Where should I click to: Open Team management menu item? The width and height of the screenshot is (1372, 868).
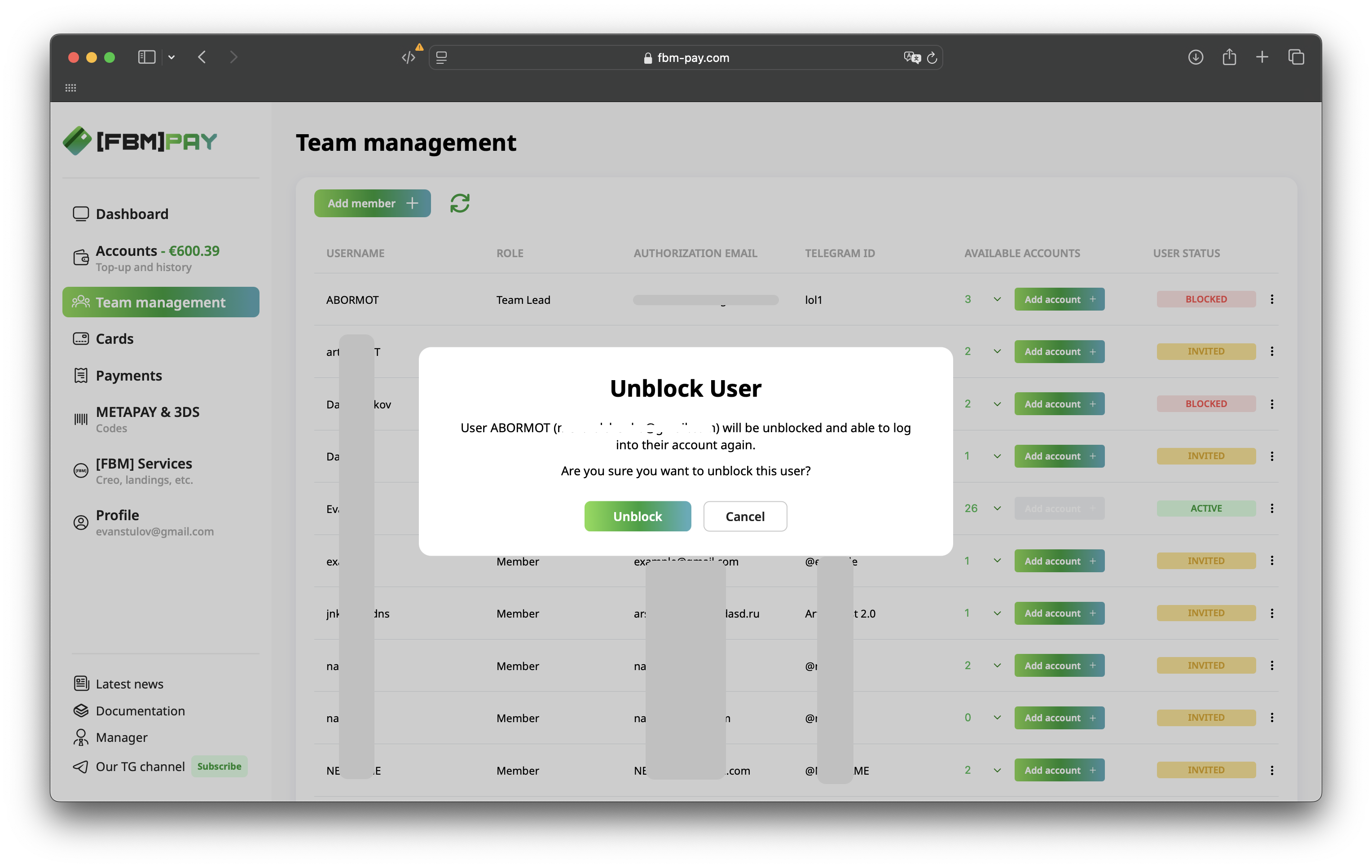161,302
